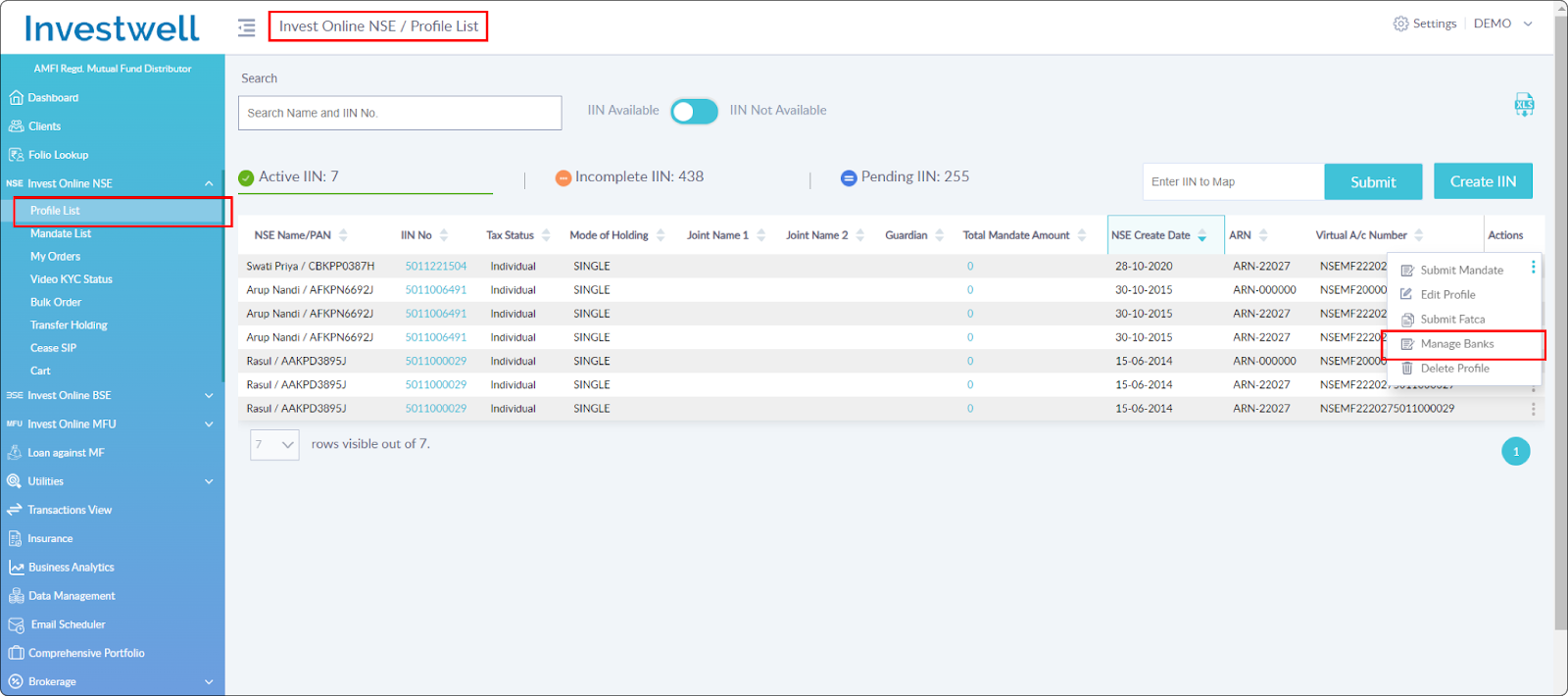Open Cease SIP in sidebar
1568x696 pixels.
53,348
